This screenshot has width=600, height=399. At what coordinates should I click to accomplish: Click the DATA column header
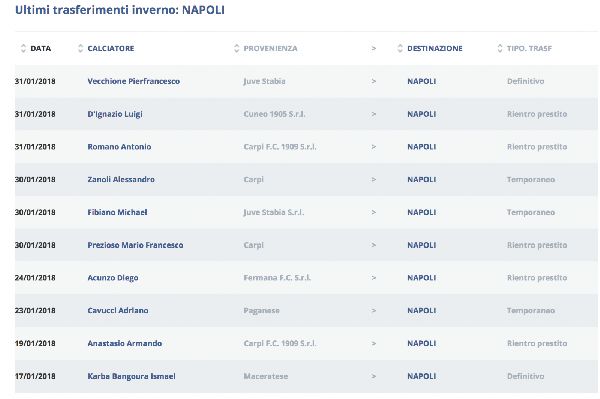tap(41, 49)
